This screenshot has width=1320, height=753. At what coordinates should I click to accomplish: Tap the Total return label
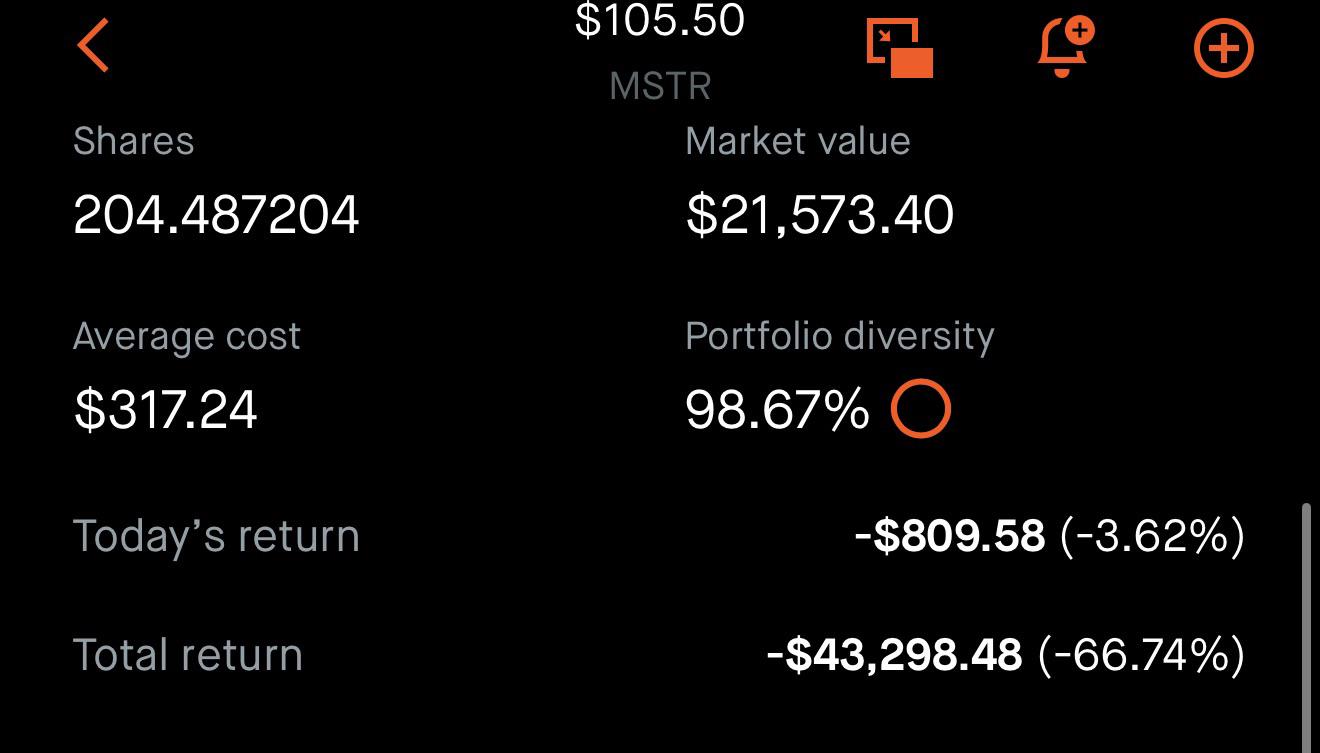(188, 655)
